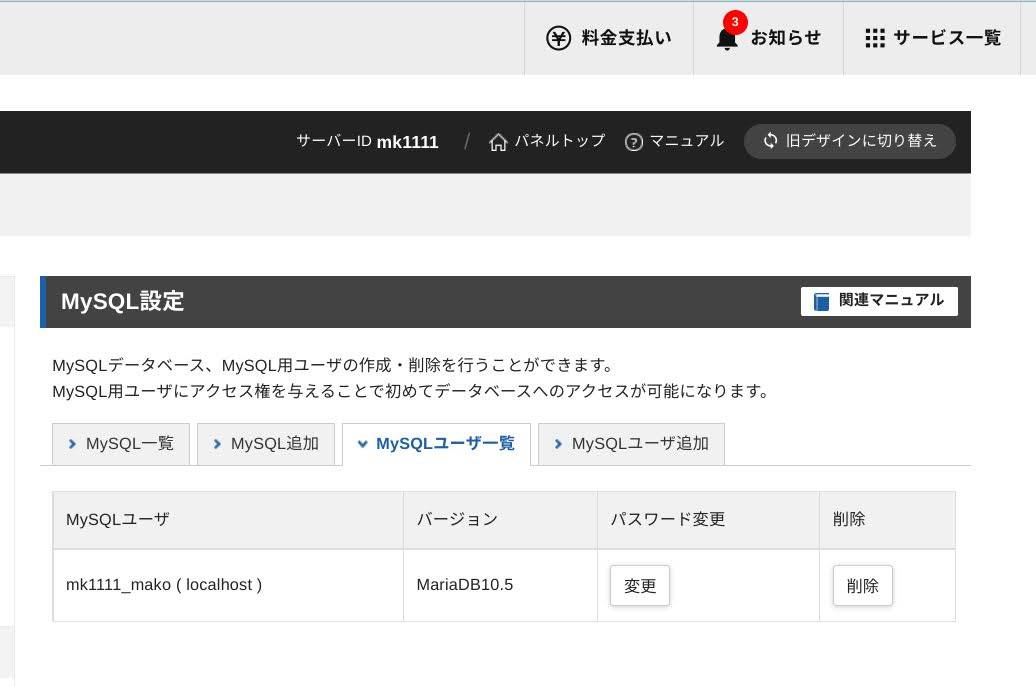Click パスワード変更 column header
Screen dimensions: 1036x687
708,520
